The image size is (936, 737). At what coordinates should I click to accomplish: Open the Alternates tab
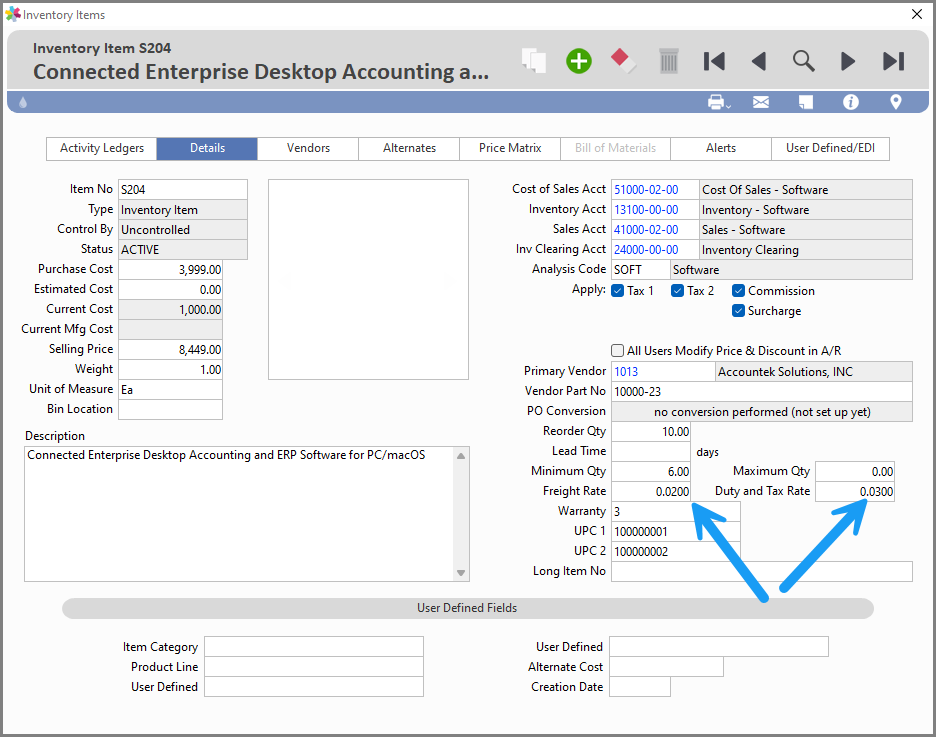pos(409,149)
